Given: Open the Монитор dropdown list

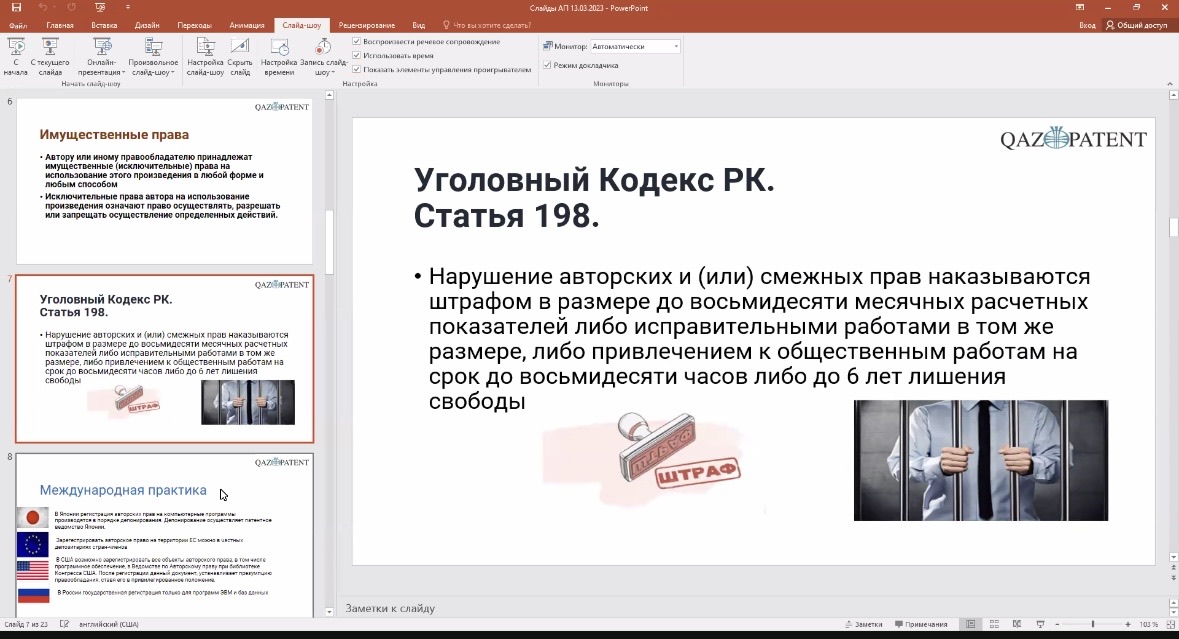Looking at the screenshot, I should 676,46.
